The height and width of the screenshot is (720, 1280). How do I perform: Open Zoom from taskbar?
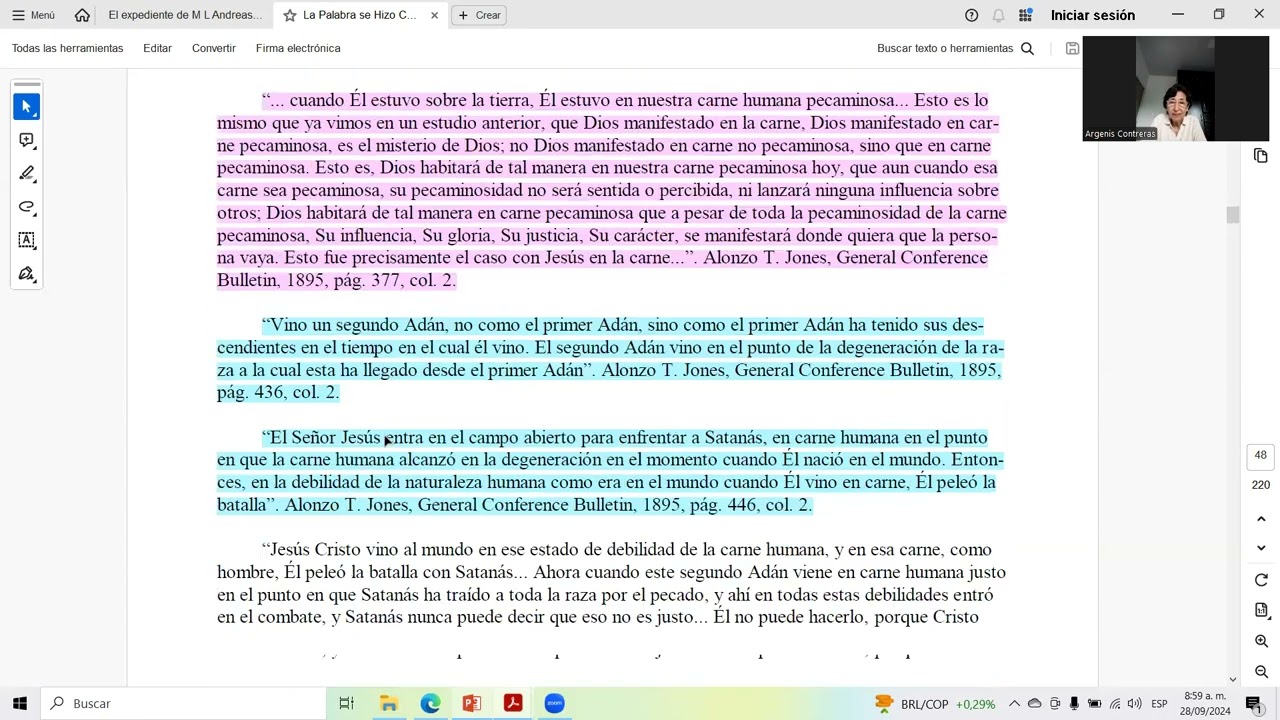click(554, 703)
